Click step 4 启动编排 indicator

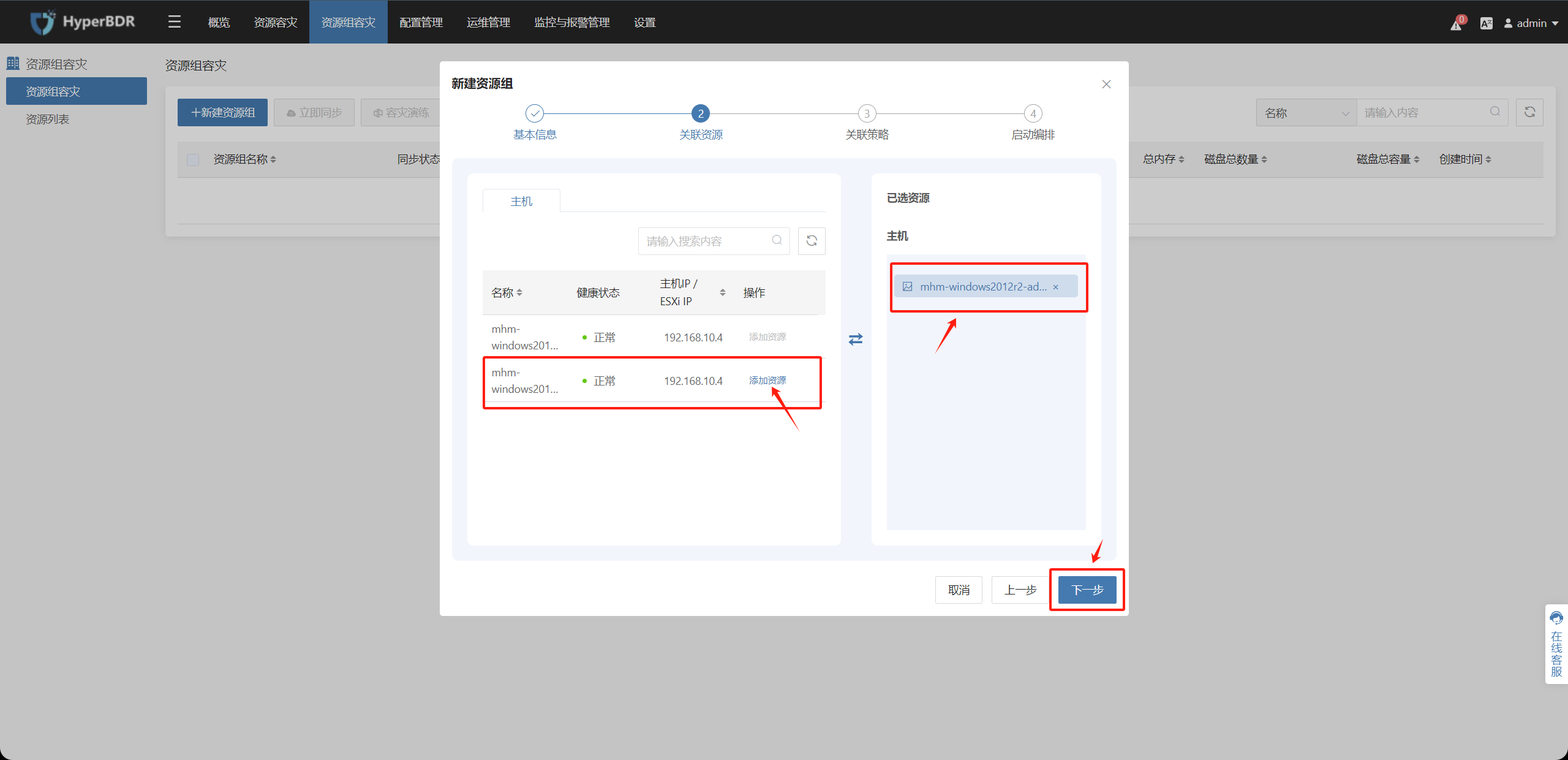pos(1033,113)
